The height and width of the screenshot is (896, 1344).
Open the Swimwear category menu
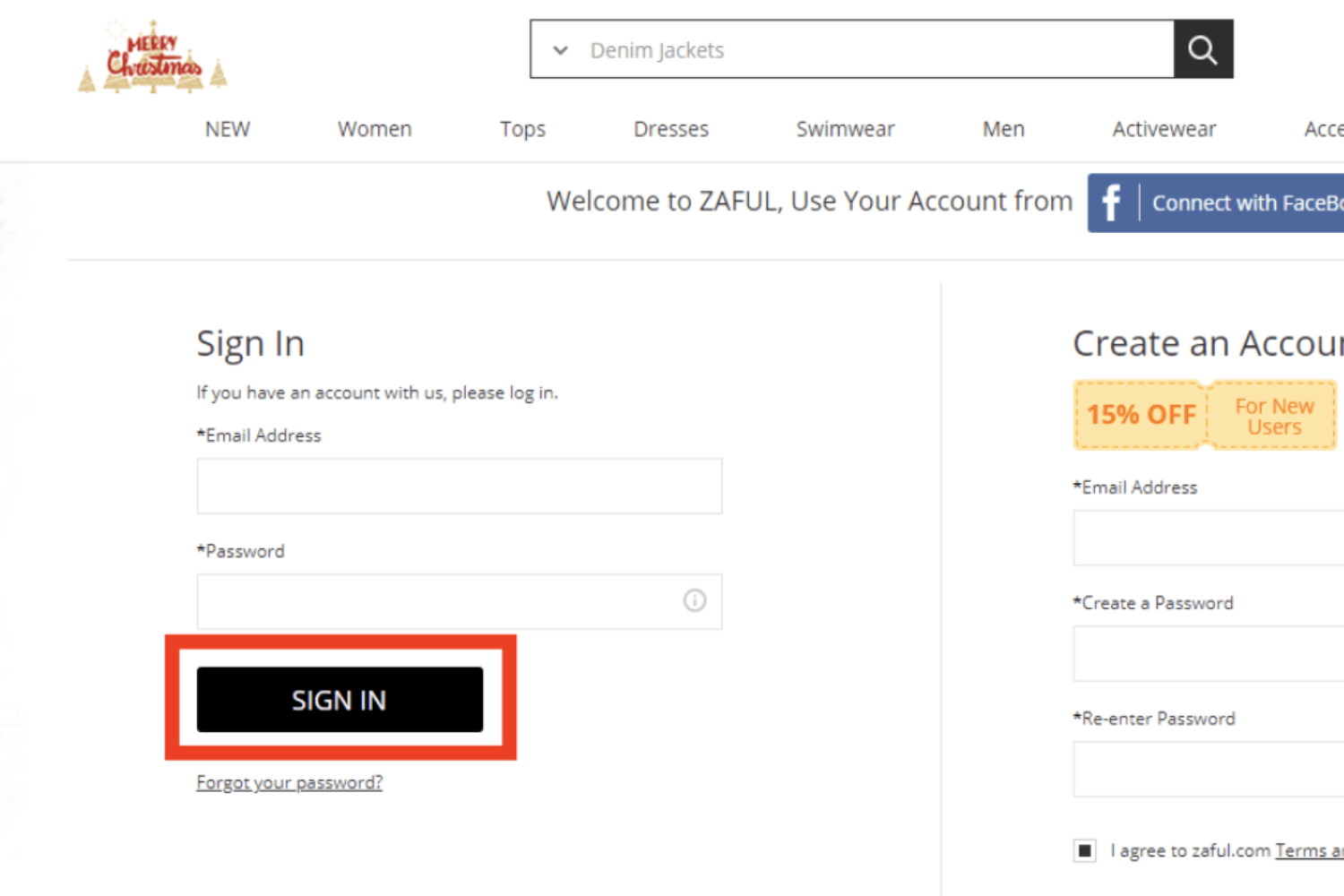pyautogui.click(x=844, y=128)
